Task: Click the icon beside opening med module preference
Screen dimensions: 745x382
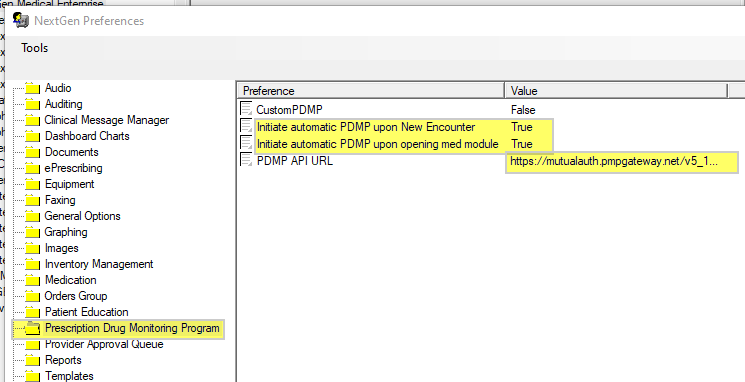Action: (246, 143)
